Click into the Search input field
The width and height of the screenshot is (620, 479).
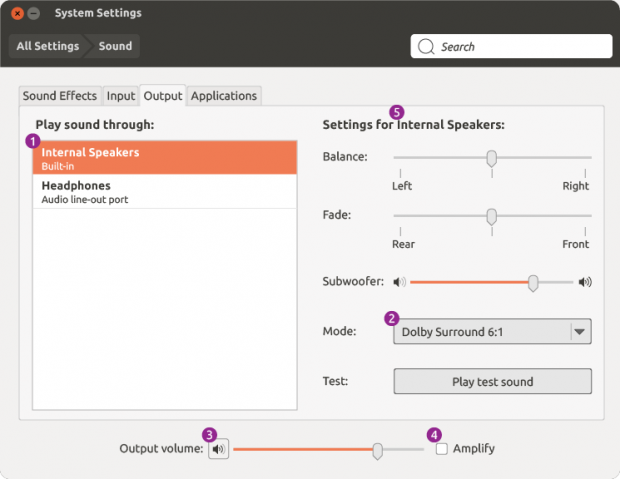(511, 46)
